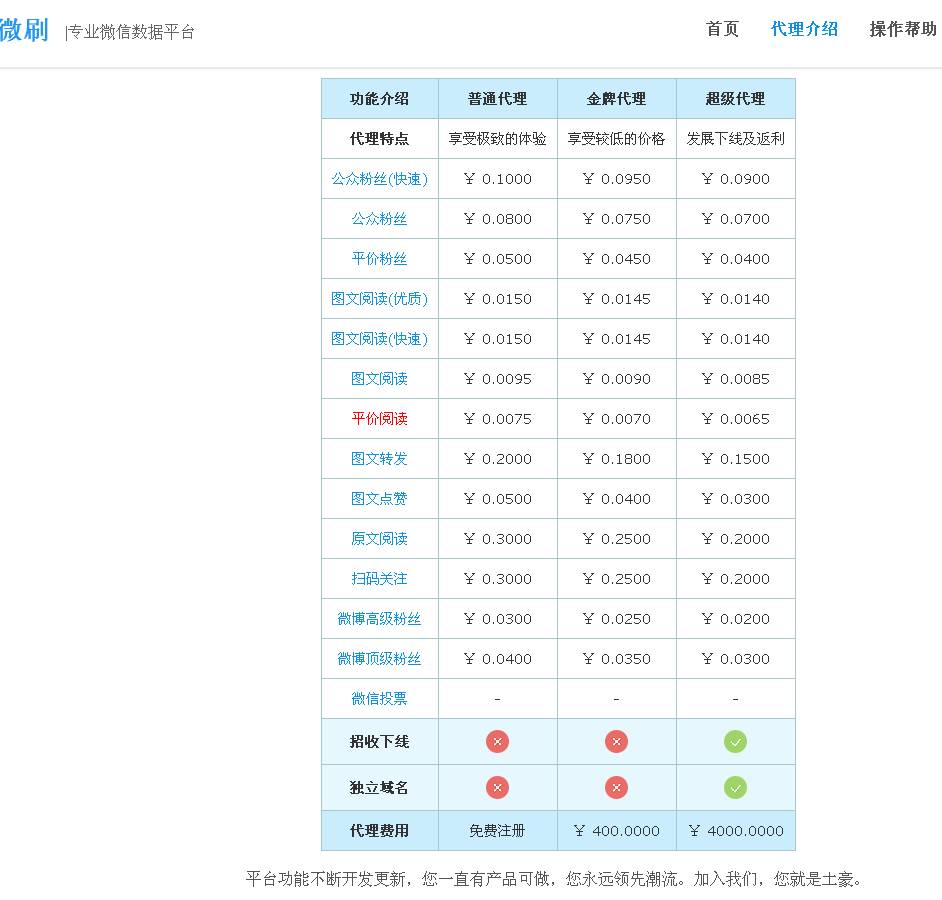Open the 扫码关注 link
Viewport: 942px width, 900px height.
(x=379, y=578)
